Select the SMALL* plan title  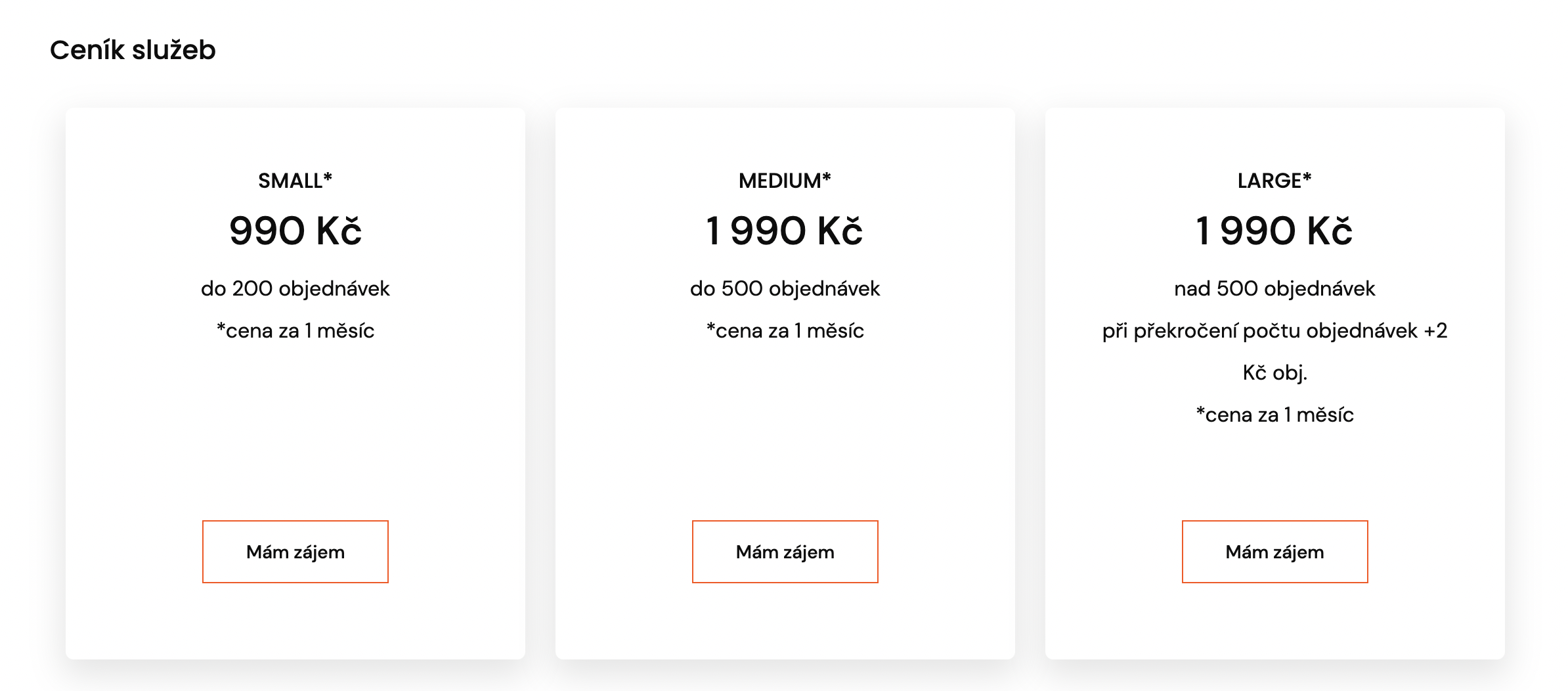click(x=295, y=181)
